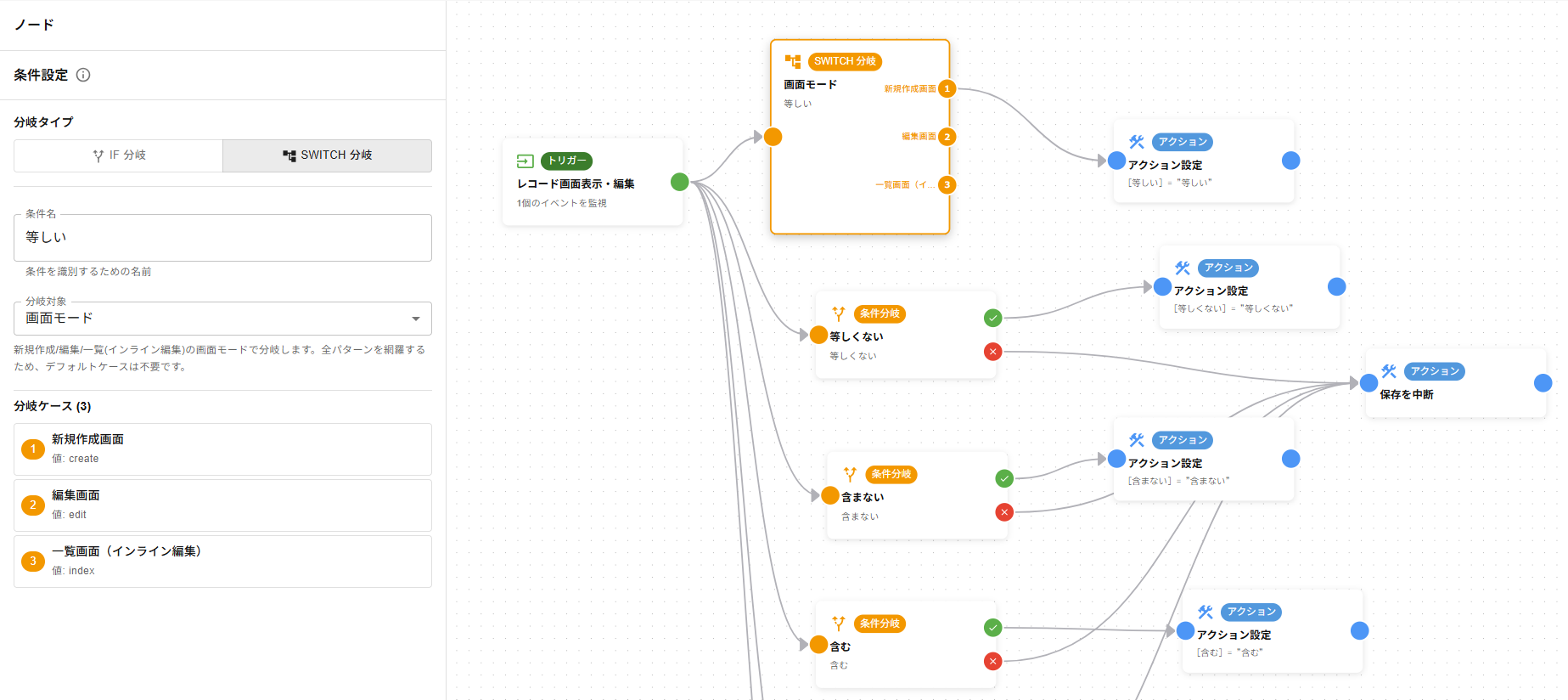Click output port 2 for 編集画面
Image resolution: width=1568 pixels, height=700 pixels.
947,137
